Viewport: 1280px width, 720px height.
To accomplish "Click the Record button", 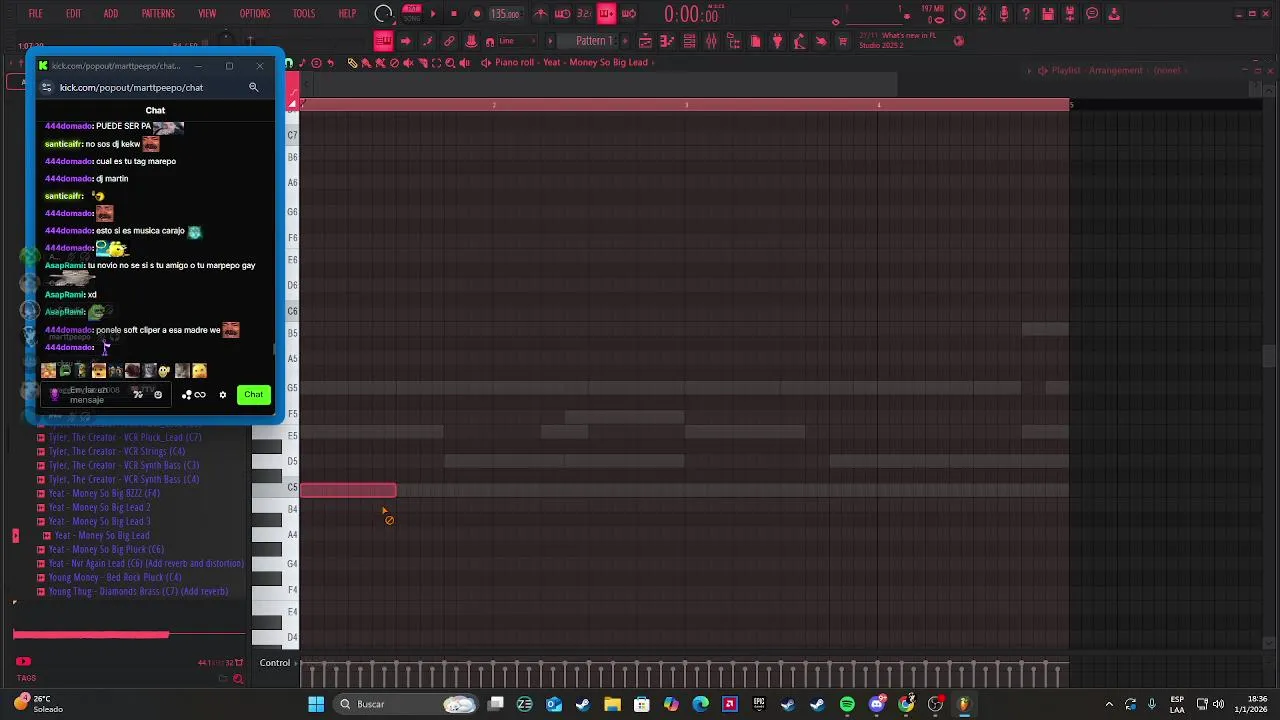I will tap(477, 14).
